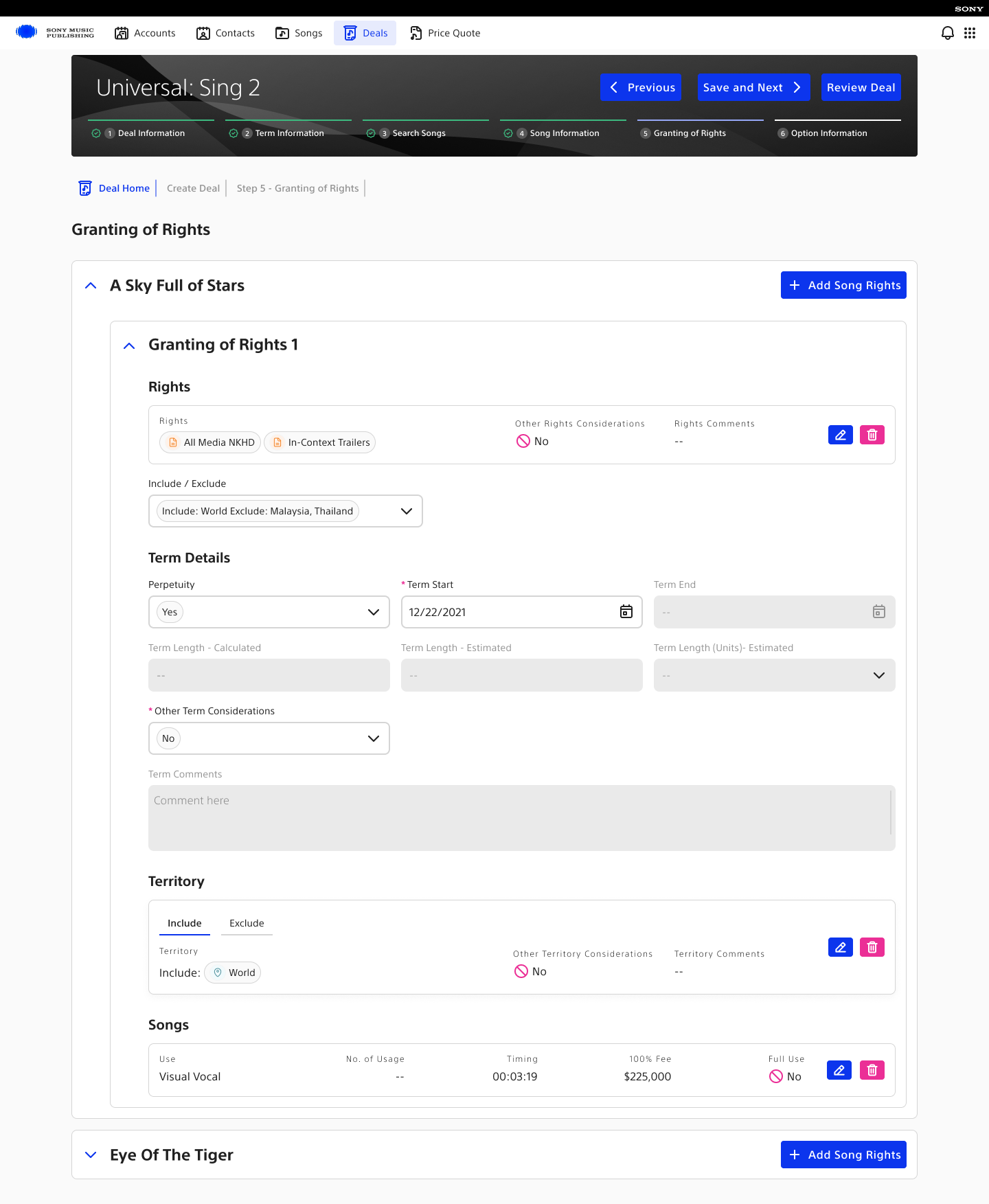The height and width of the screenshot is (1204, 989).
Task: Go to Songs in the top navigation
Action: pos(299,33)
